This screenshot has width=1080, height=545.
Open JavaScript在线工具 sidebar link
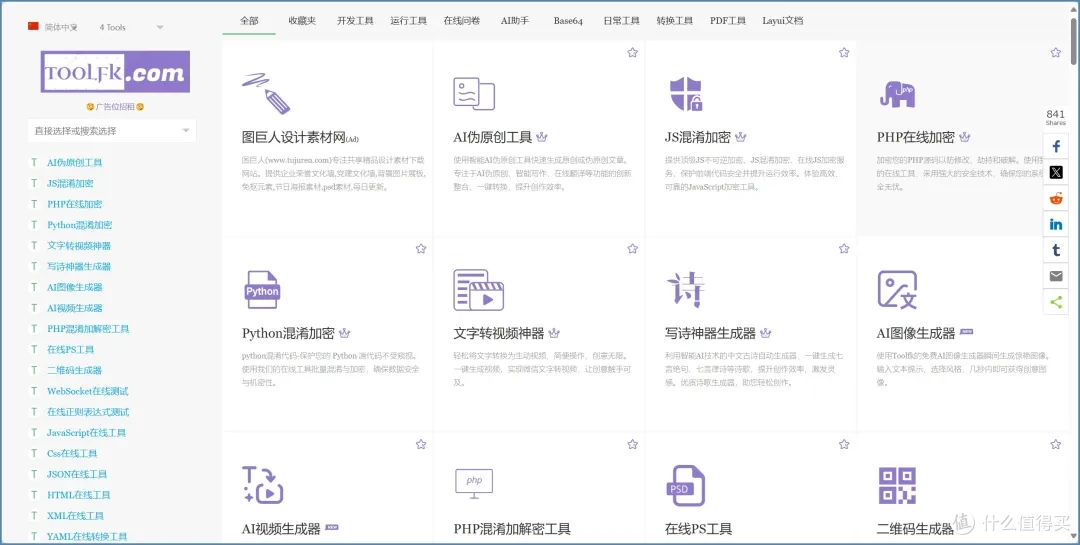point(86,433)
